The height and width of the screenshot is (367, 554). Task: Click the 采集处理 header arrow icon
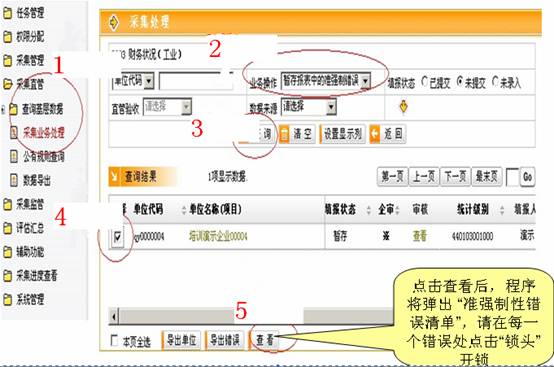(113, 22)
